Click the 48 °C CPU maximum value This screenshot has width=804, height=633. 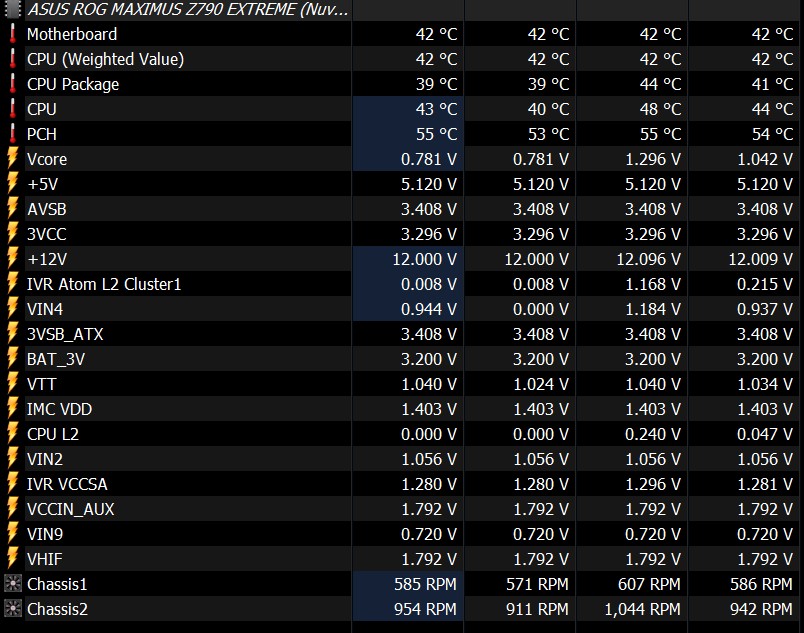(660, 109)
